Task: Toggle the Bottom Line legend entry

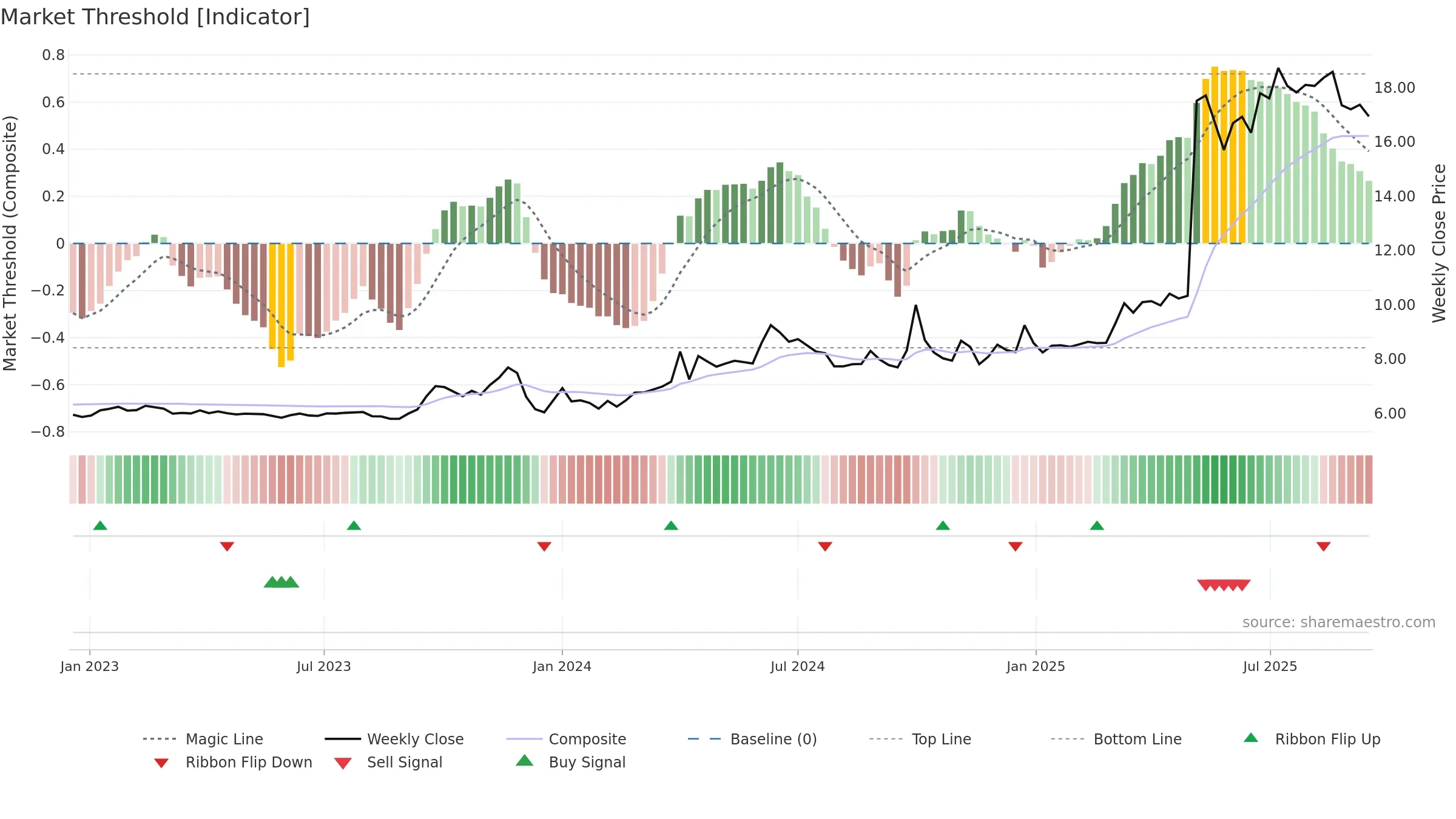Action: click(1116, 739)
